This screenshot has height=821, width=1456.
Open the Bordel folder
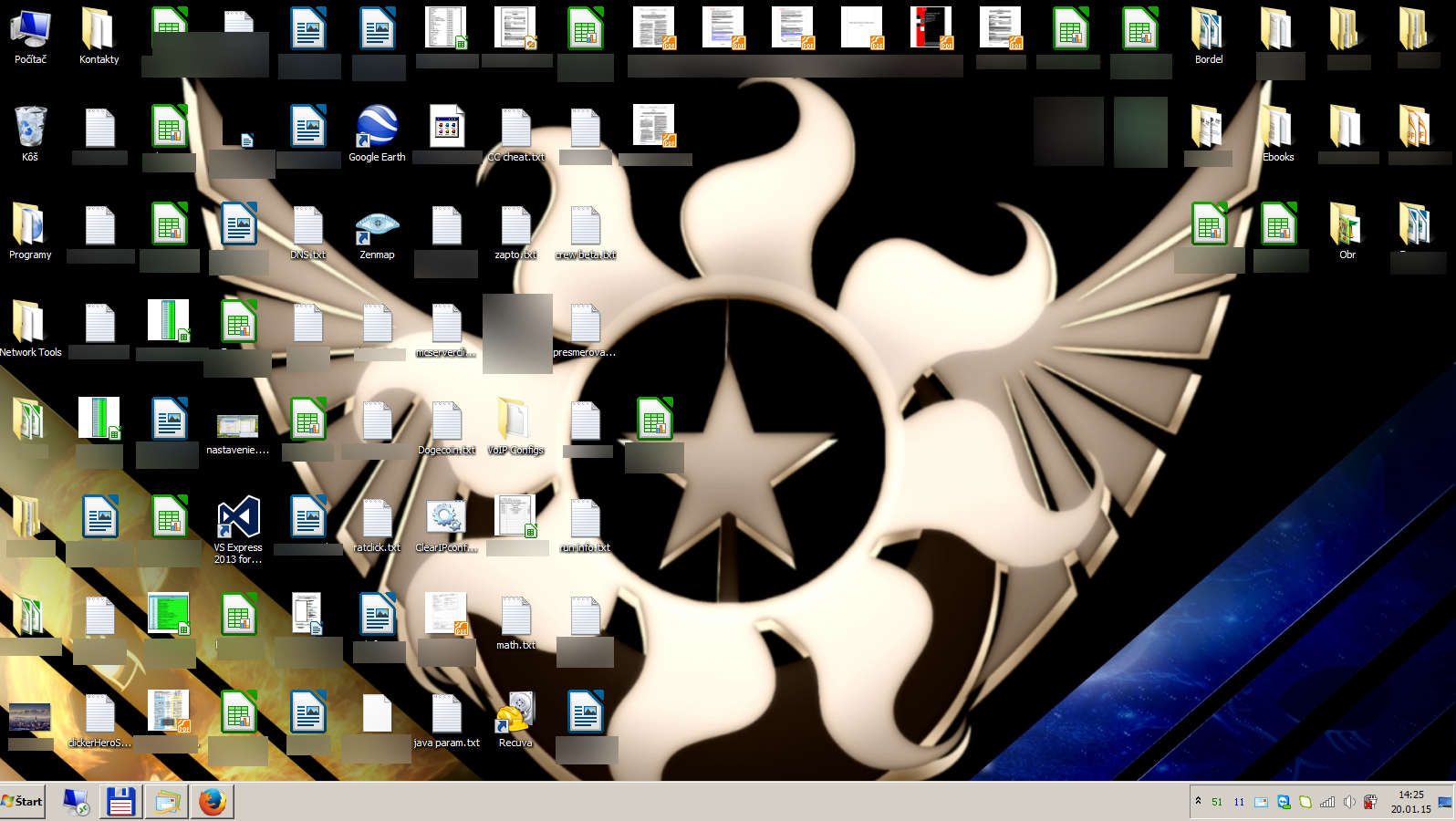[x=1209, y=36]
